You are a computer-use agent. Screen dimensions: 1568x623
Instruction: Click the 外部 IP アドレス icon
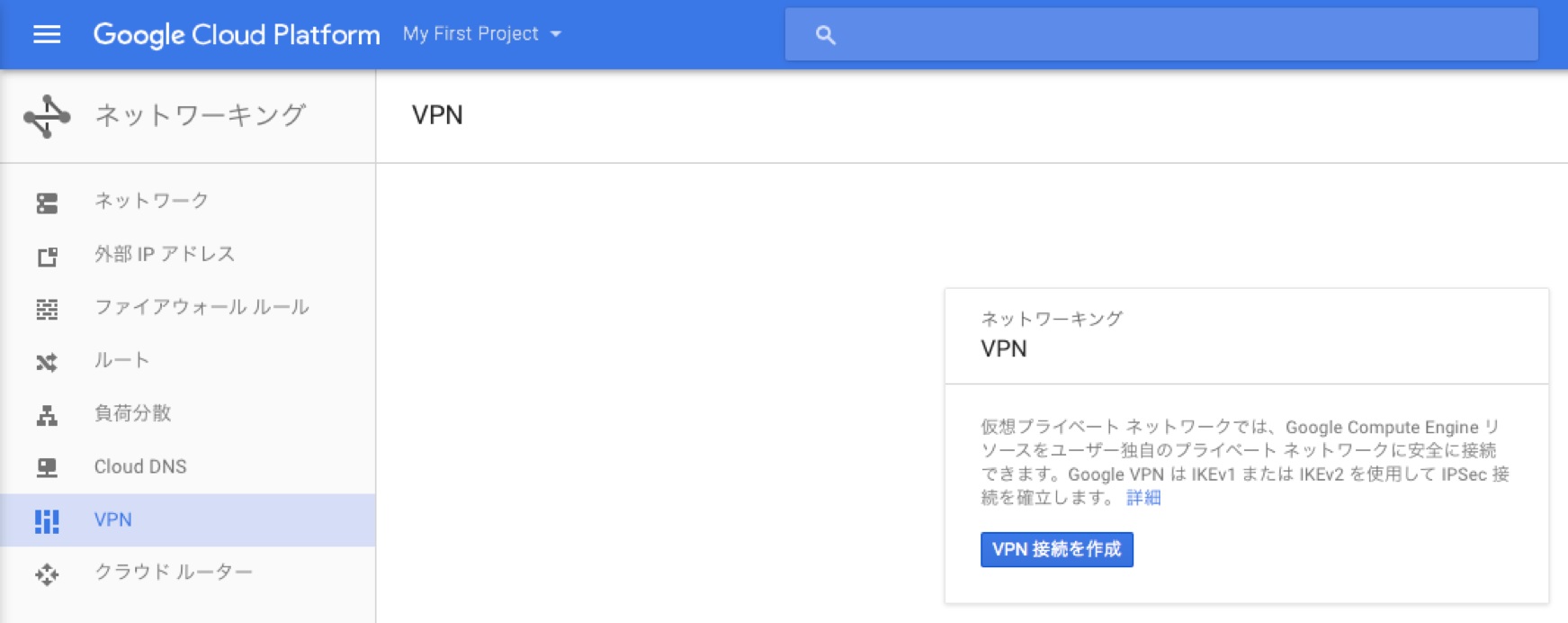(47, 257)
